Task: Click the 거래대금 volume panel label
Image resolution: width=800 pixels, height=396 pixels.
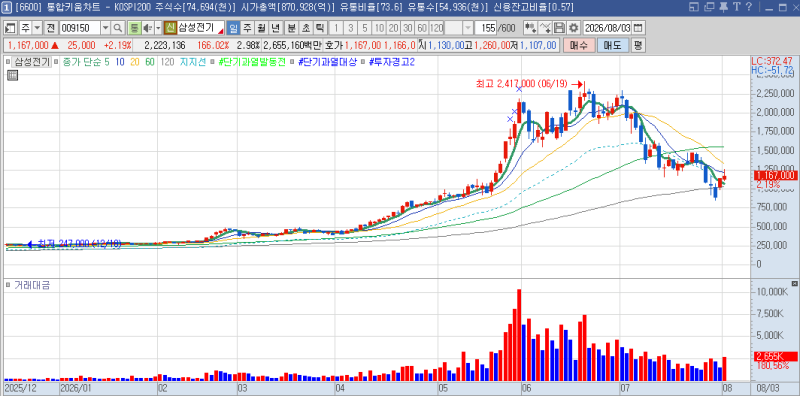Action: [31, 286]
